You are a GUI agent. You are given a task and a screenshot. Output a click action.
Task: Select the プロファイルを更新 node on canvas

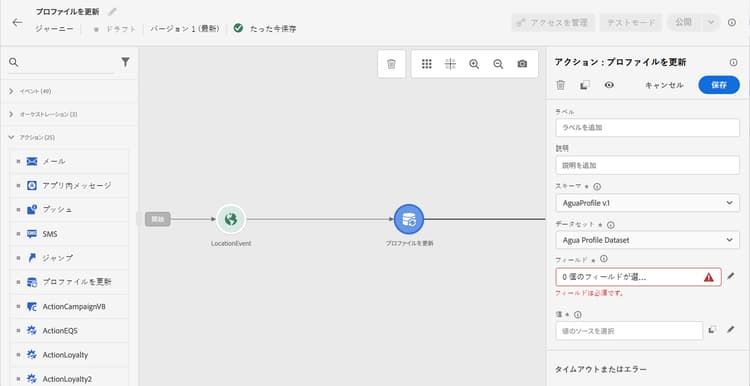point(409,220)
